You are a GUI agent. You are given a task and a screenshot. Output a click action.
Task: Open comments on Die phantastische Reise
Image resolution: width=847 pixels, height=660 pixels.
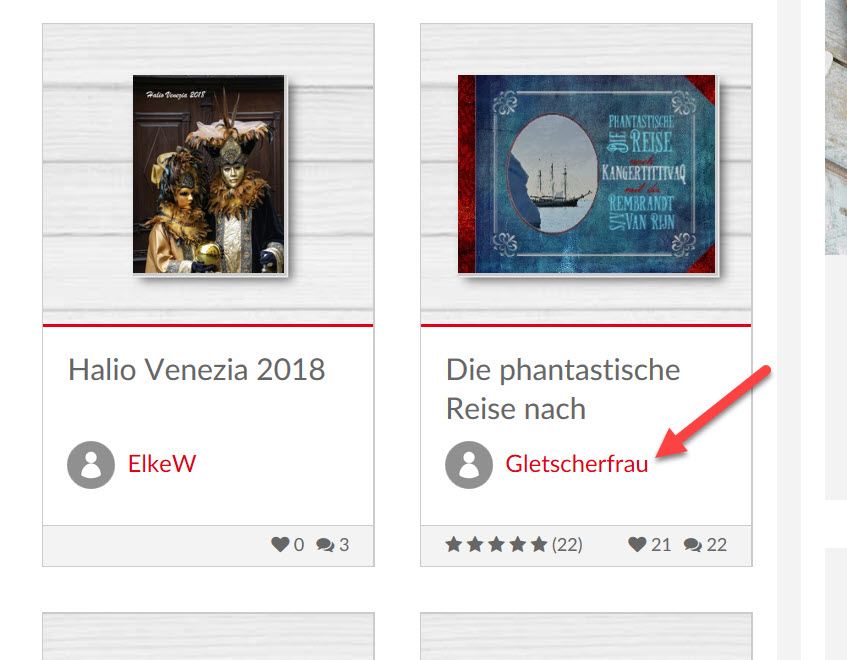[x=693, y=545]
